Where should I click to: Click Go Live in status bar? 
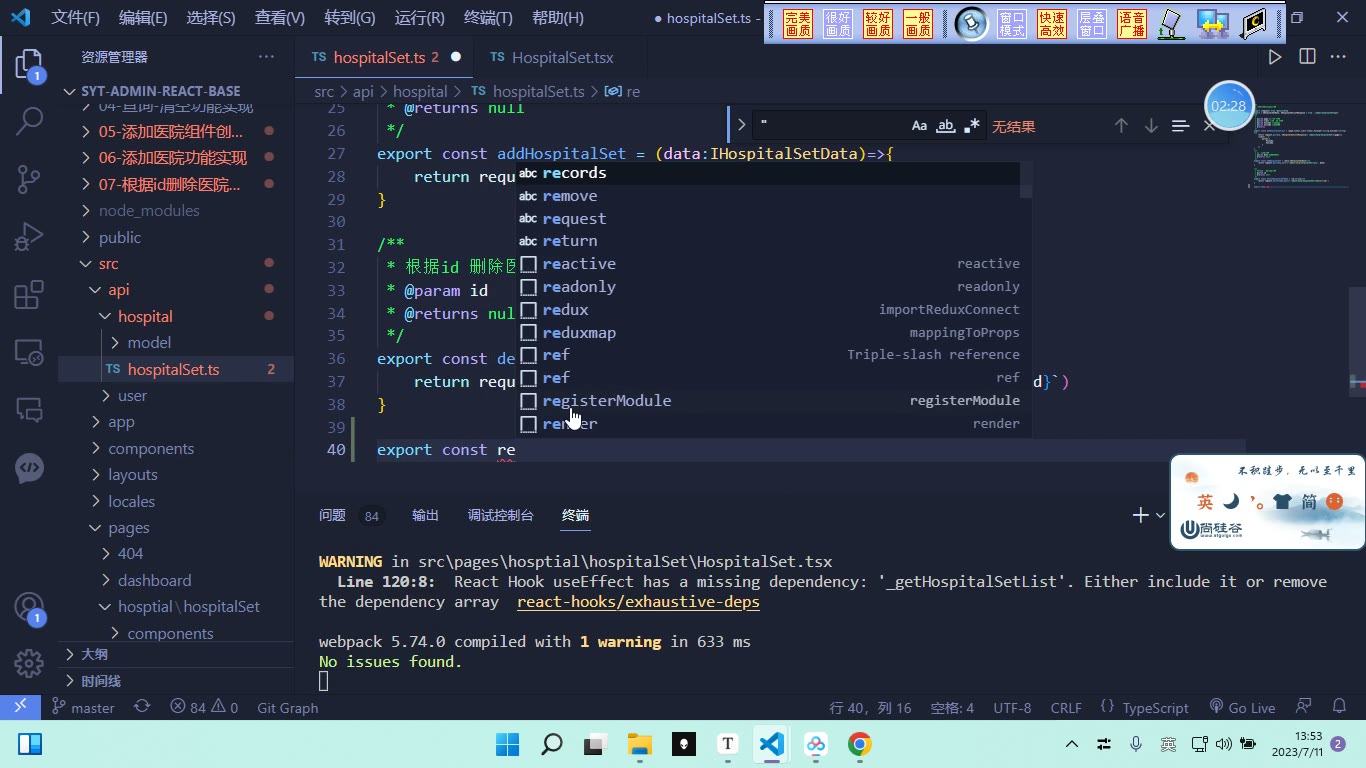pyautogui.click(x=1242, y=707)
